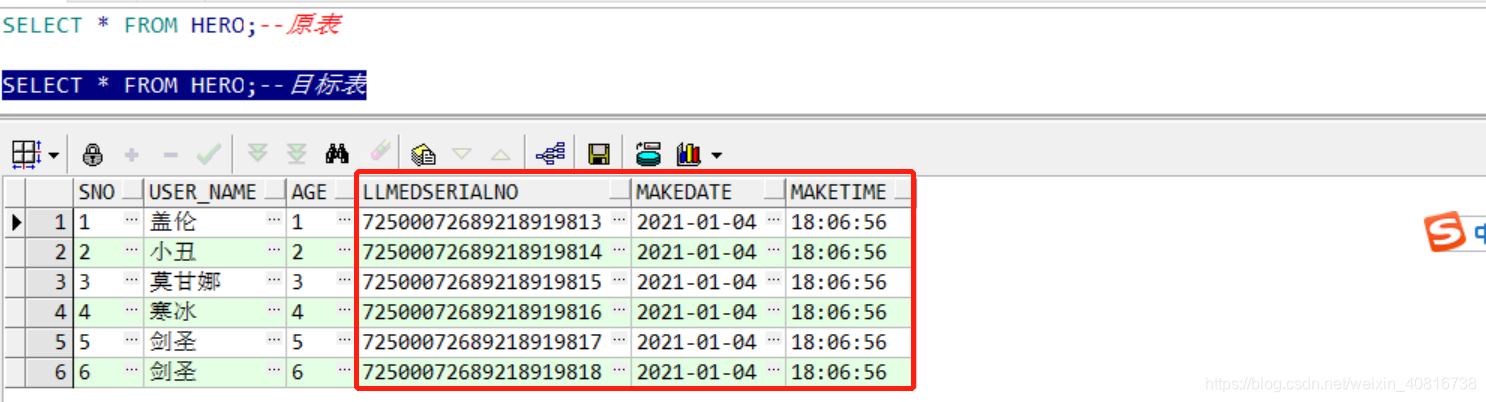The height and width of the screenshot is (402, 1486).
Task: Select row 6 via its row number
Action: click(x=49, y=372)
